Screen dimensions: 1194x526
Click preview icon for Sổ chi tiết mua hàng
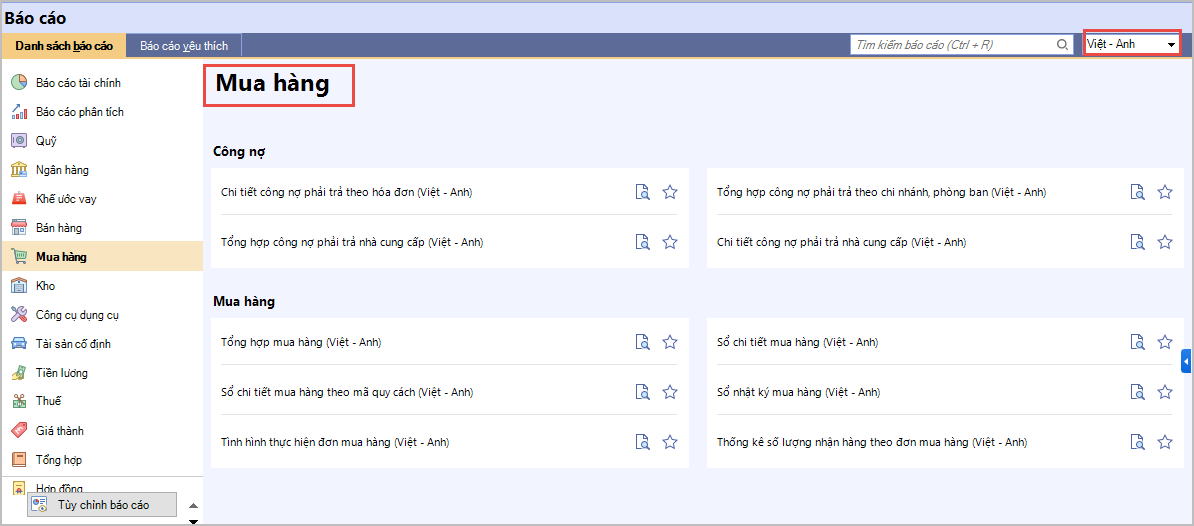(1137, 342)
